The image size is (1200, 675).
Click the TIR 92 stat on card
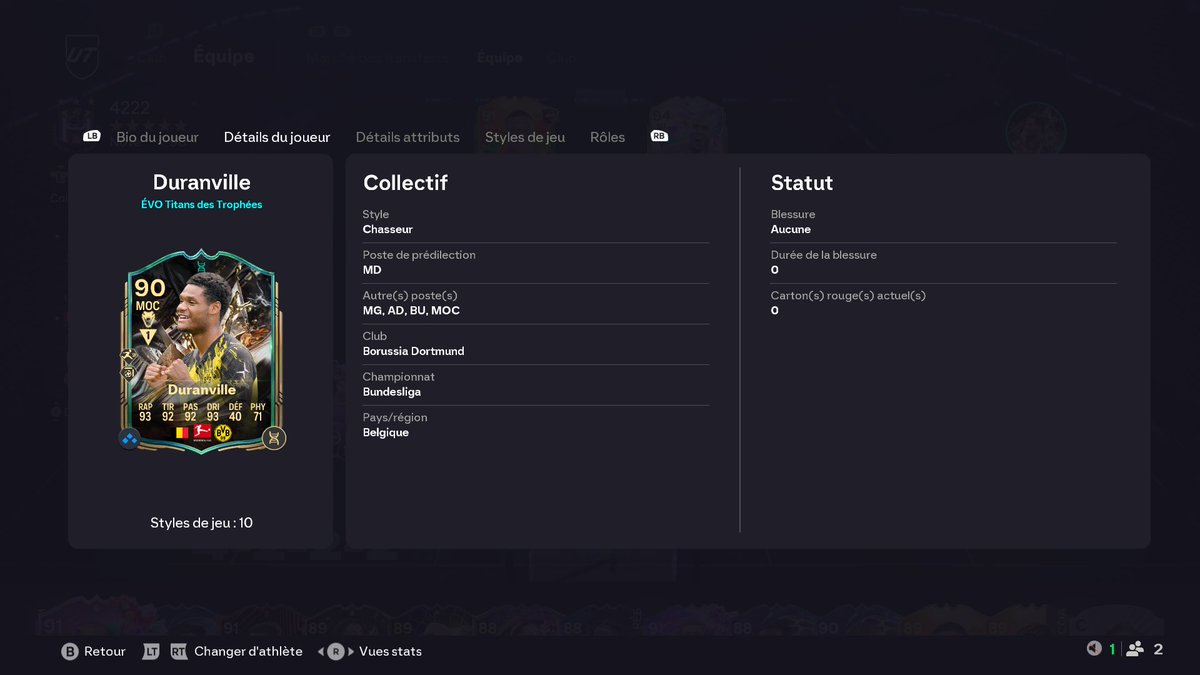pos(168,412)
